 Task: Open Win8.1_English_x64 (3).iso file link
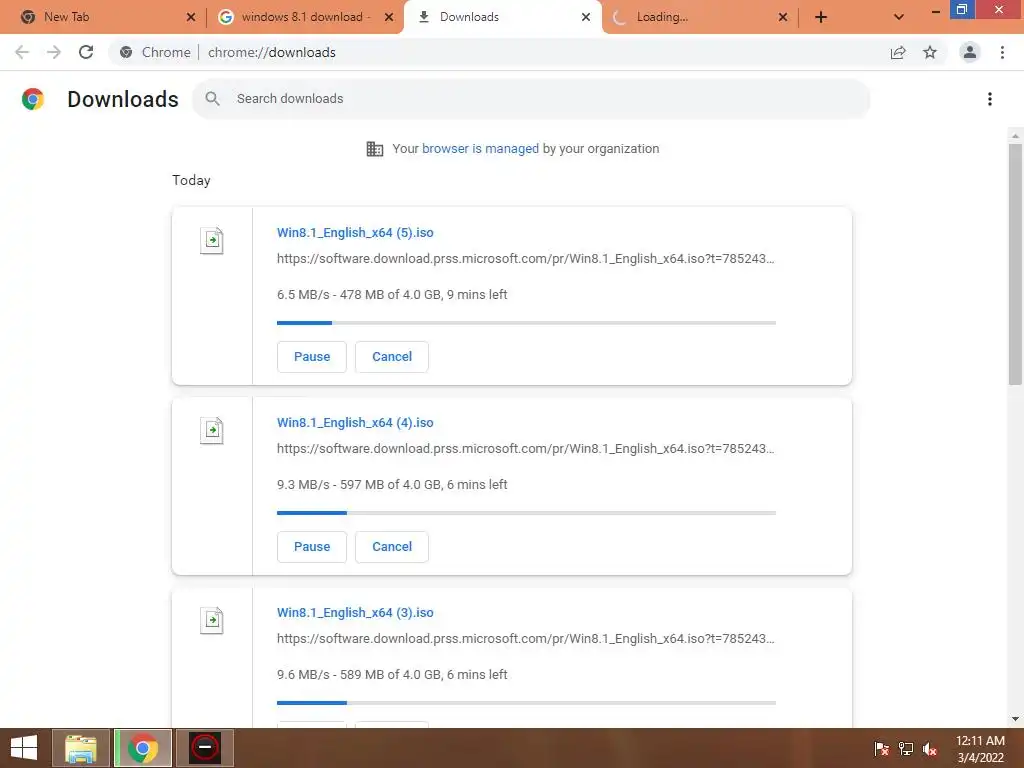point(355,613)
